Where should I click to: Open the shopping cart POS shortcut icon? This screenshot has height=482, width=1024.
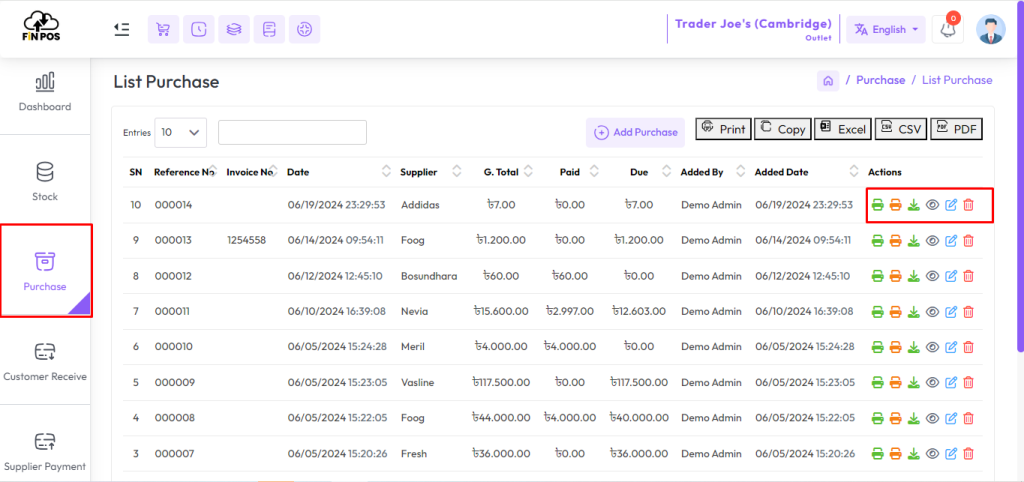tap(163, 29)
